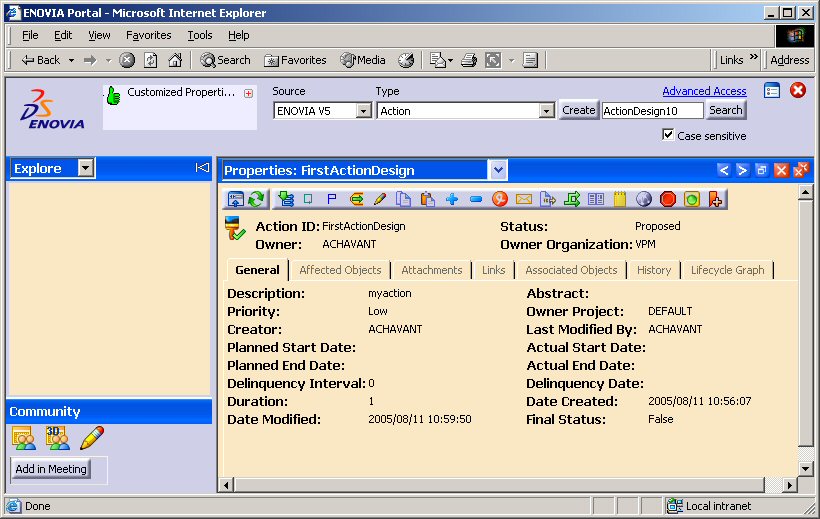Click the vertical scrollbar down arrow
Viewport: 820px width, 519px height.
click(805, 468)
